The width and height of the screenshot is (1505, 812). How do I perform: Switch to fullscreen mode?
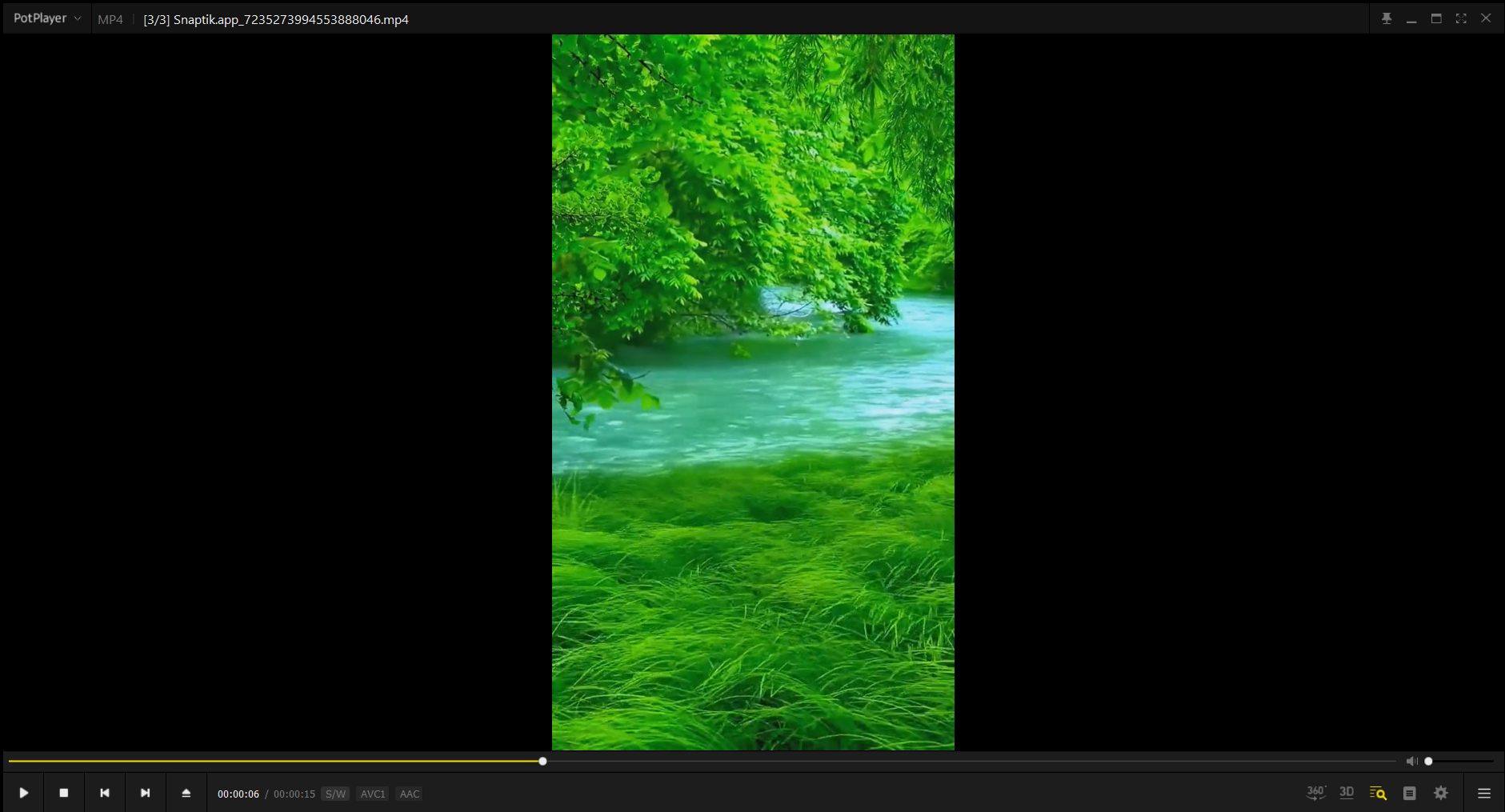click(1461, 18)
